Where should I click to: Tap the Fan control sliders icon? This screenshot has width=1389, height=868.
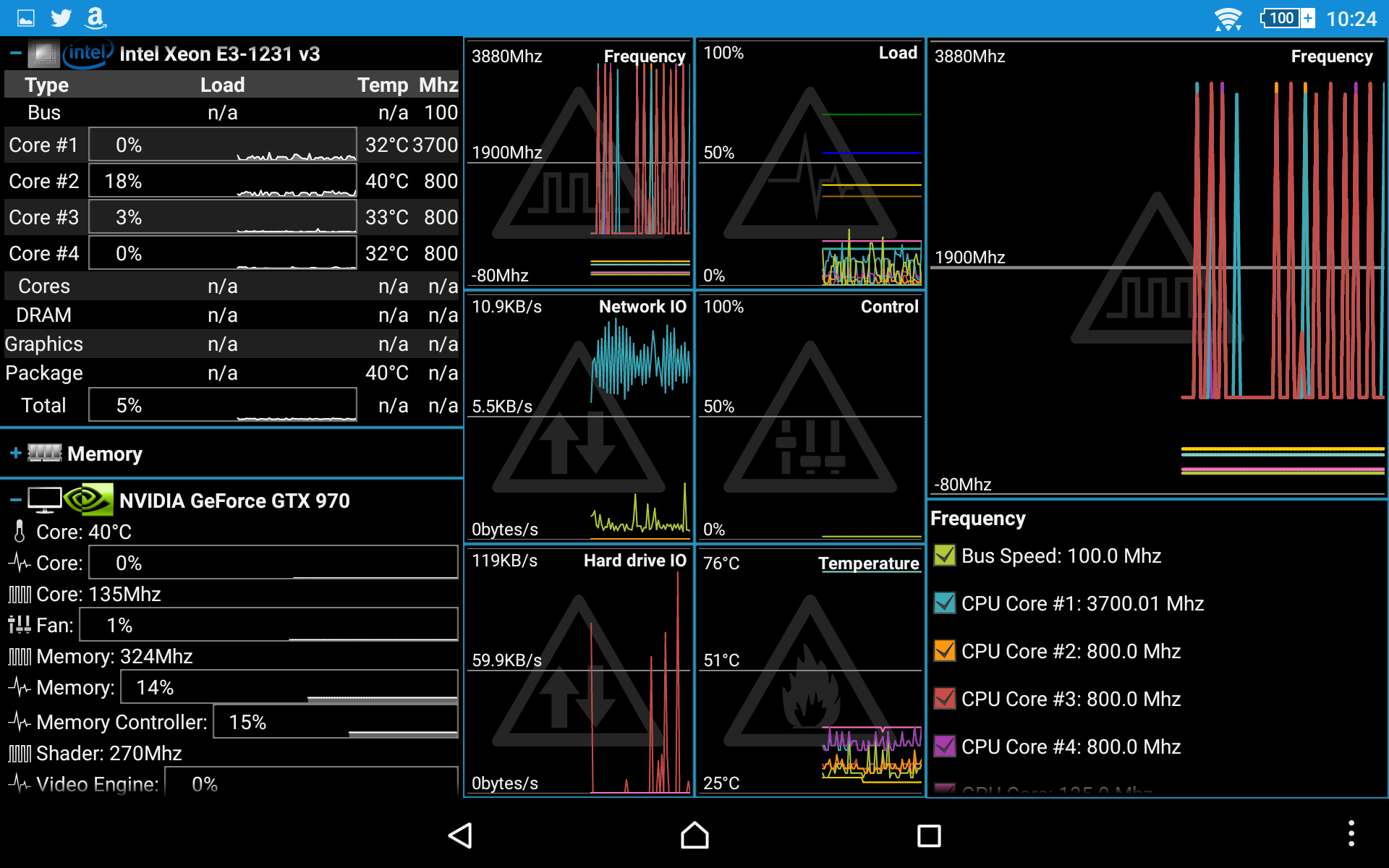tap(20, 625)
